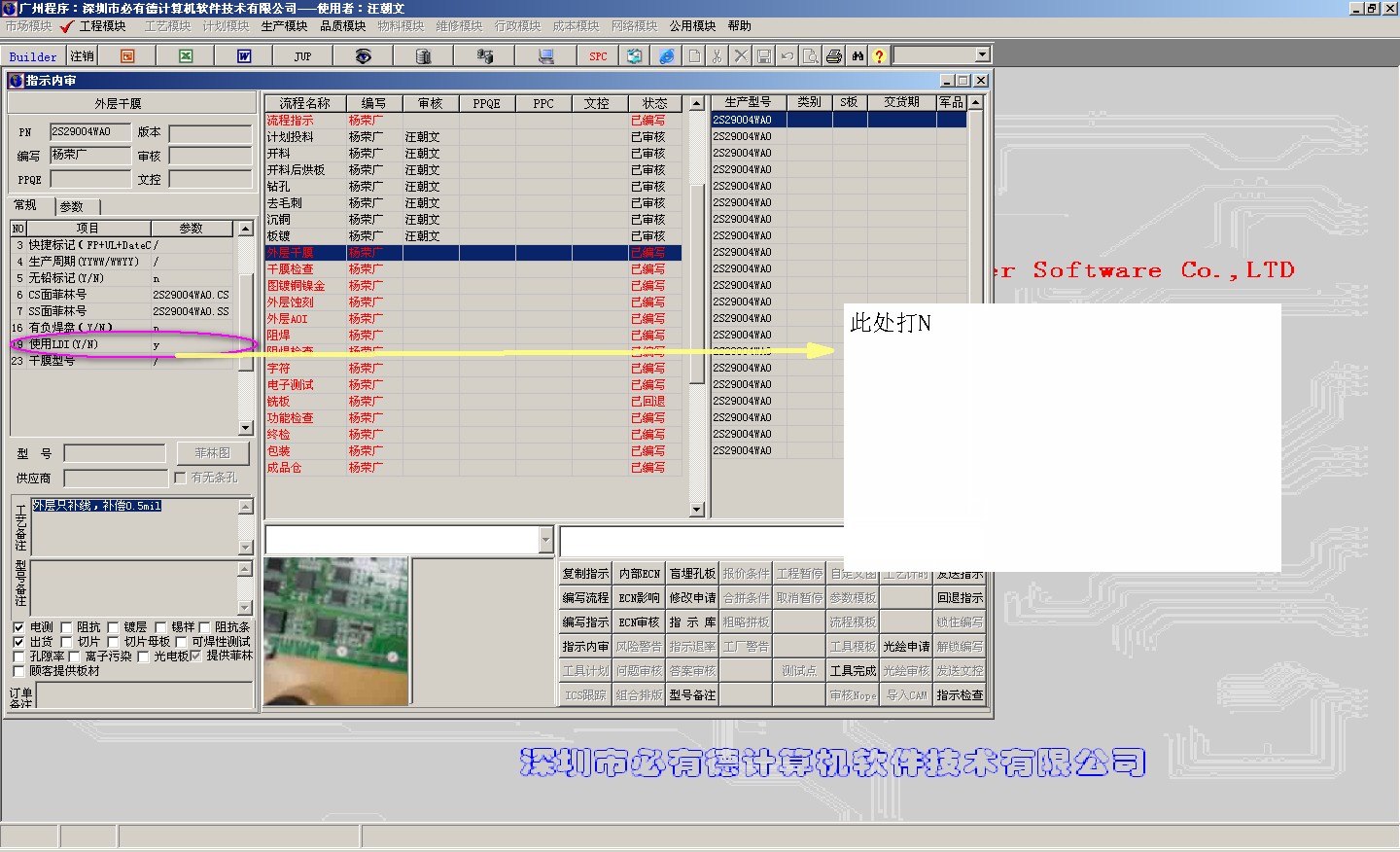Viewport: 1400px width, 852px height.
Task: Click the globe icon next to SPC
Action: tap(634, 56)
